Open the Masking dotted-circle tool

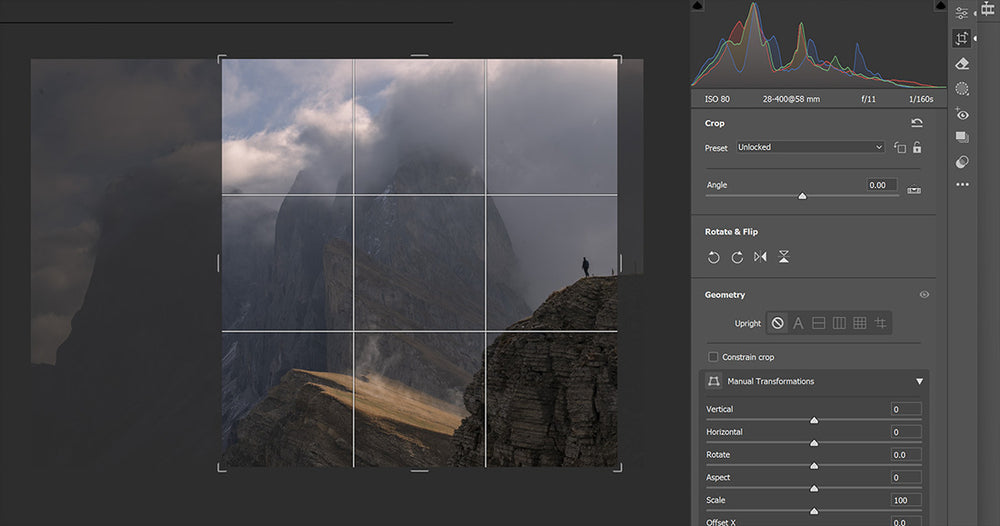click(962, 89)
